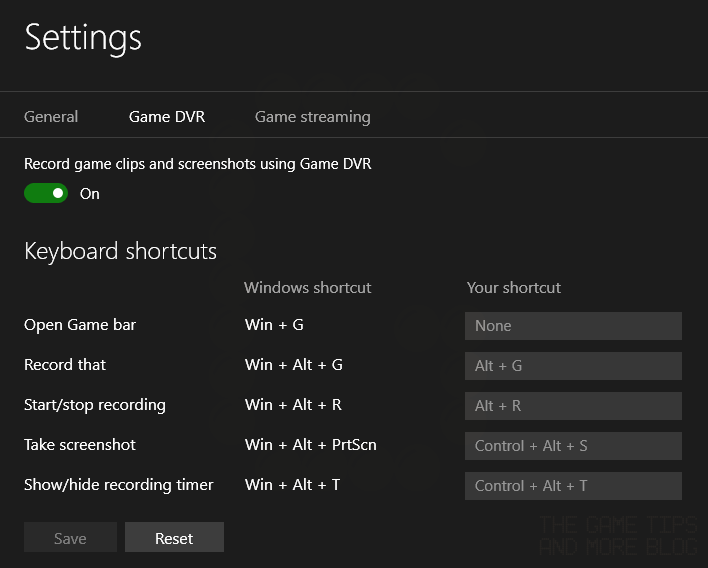The image size is (708, 568).
Task: Click the Windows shortcut column header
Action: coord(307,288)
